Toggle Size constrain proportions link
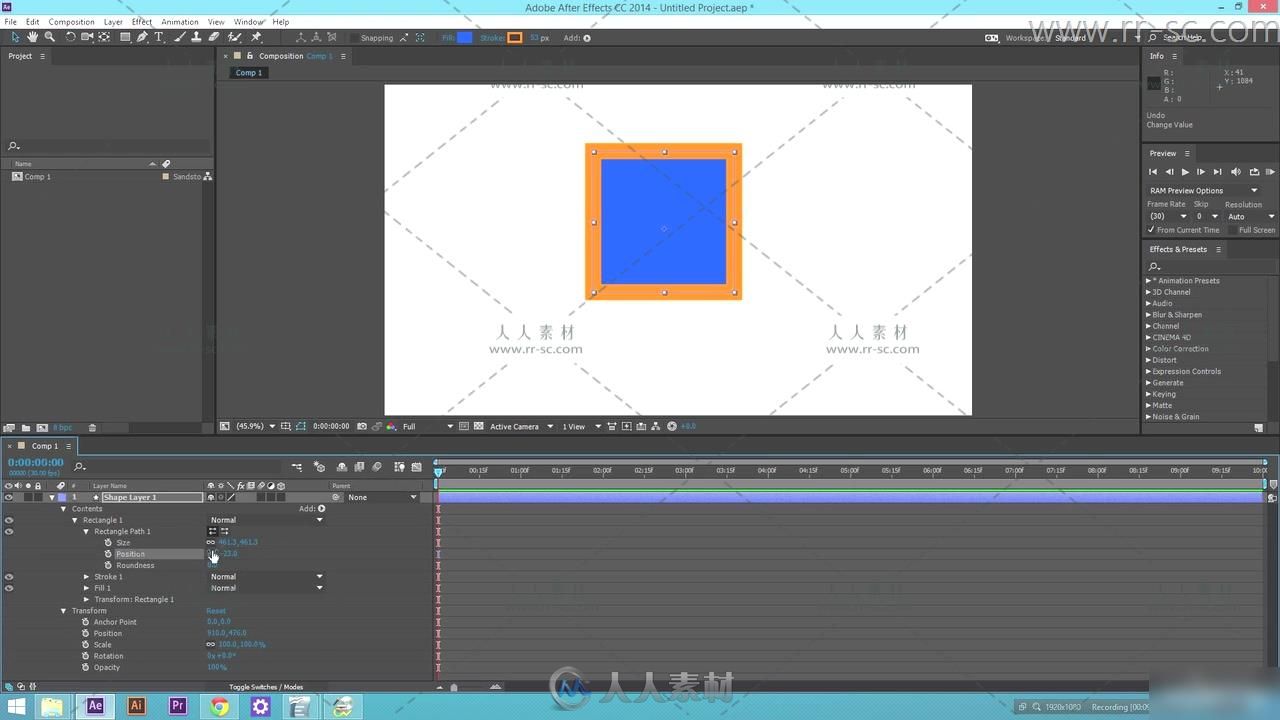Image resolution: width=1280 pixels, height=720 pixels. (211, 542)
